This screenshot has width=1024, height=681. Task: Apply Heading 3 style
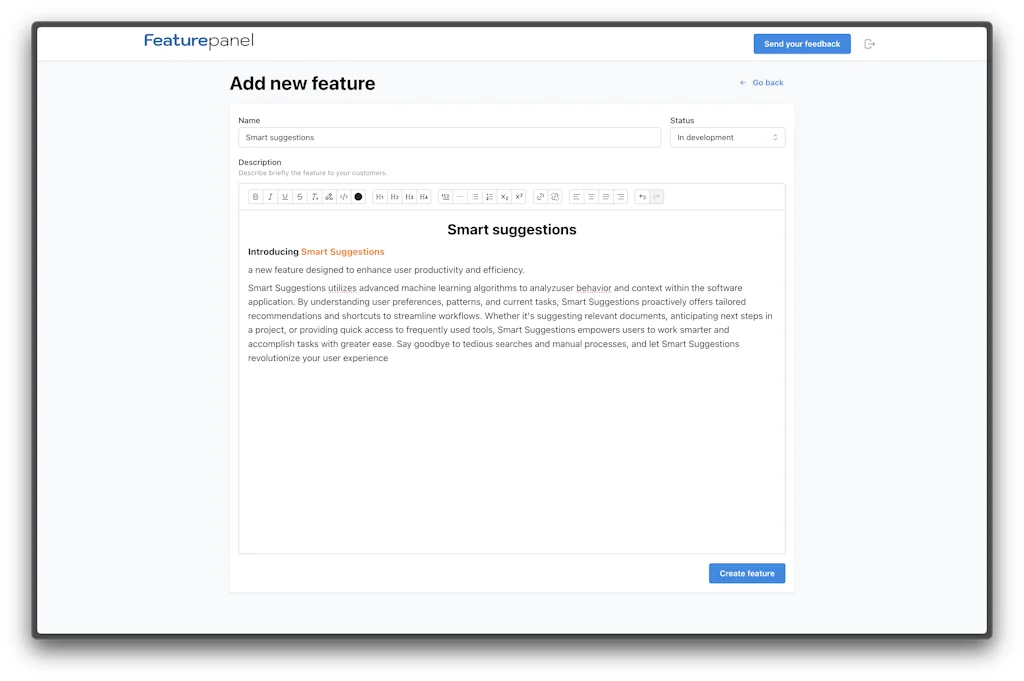(409, 196)
